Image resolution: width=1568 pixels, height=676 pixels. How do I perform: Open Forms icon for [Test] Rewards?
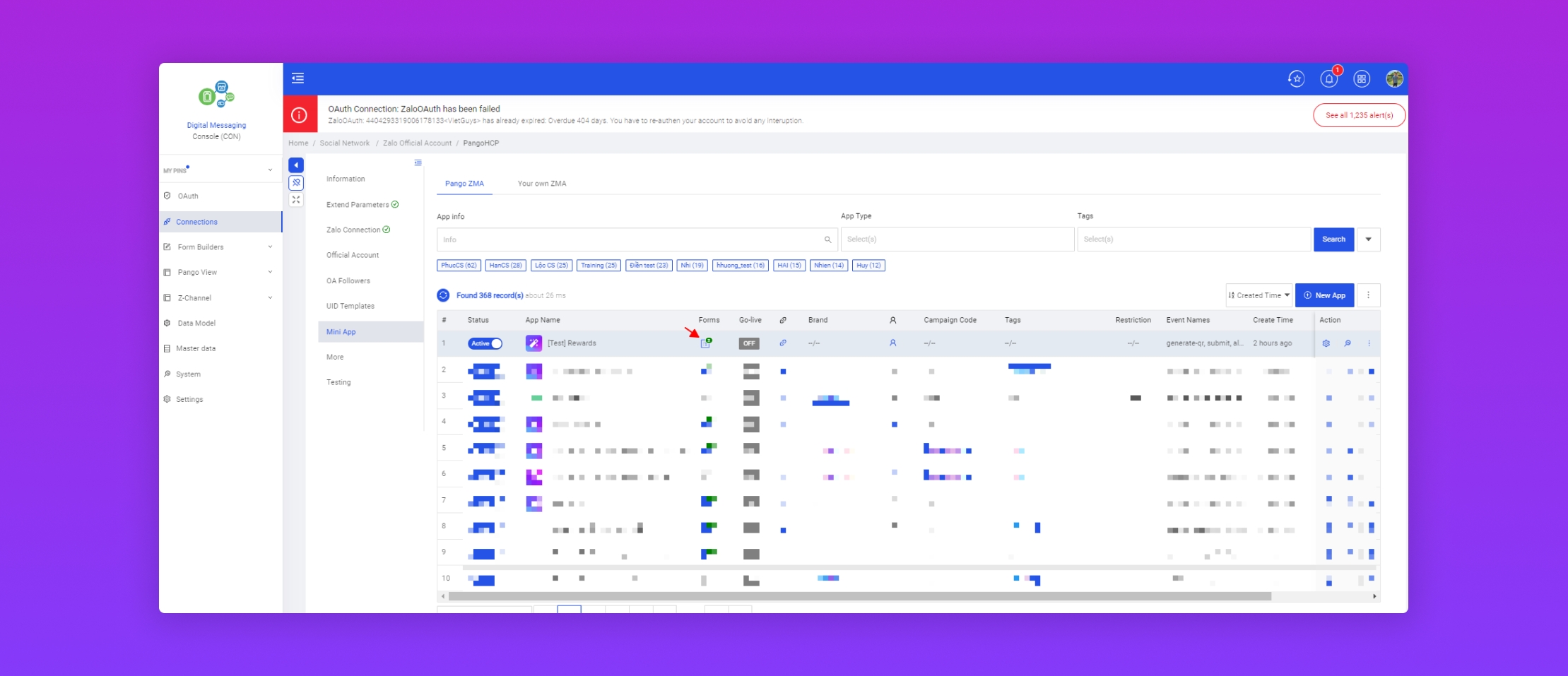coord(705,343)
